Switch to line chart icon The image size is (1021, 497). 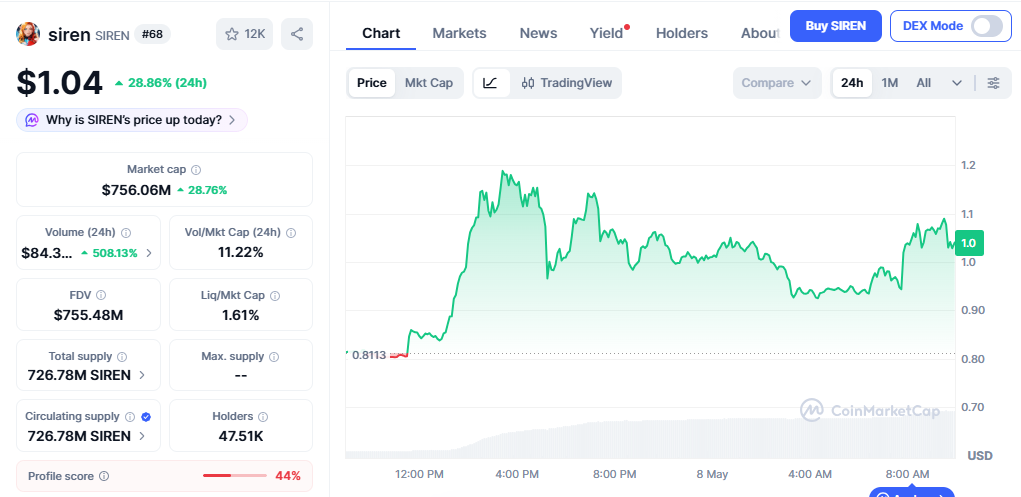pyautogui.click(x=491, y=83)
